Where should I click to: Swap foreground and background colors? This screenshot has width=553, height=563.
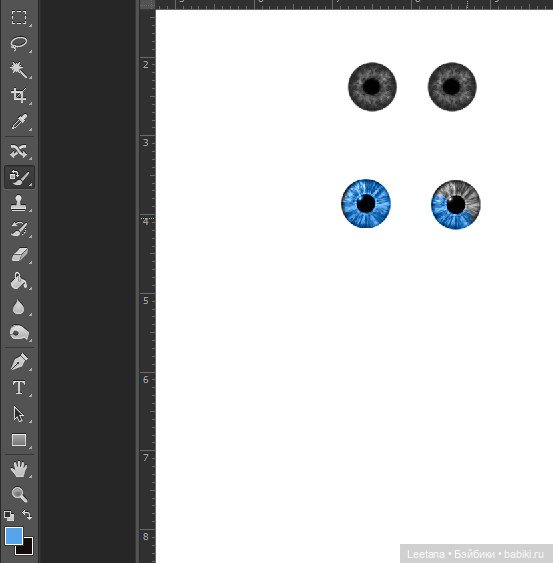click(27, 515)
